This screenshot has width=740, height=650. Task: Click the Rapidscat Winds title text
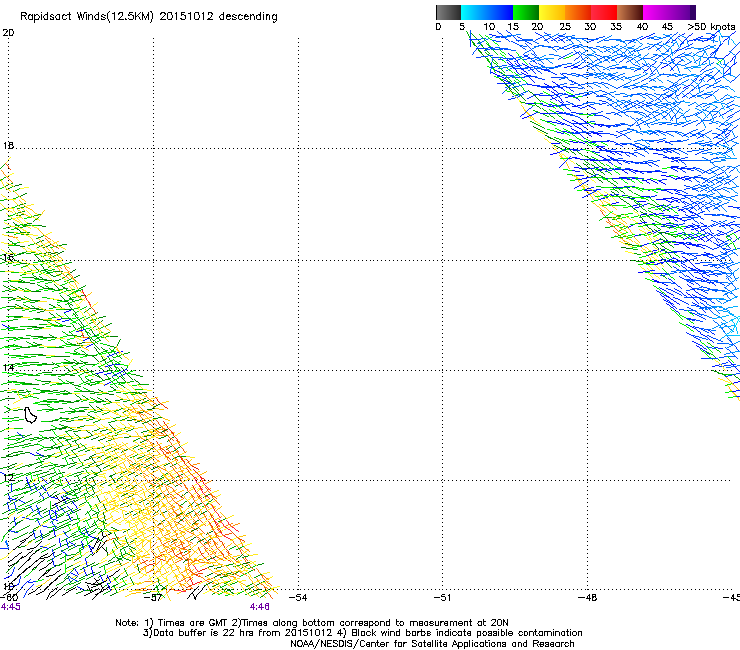149,17
